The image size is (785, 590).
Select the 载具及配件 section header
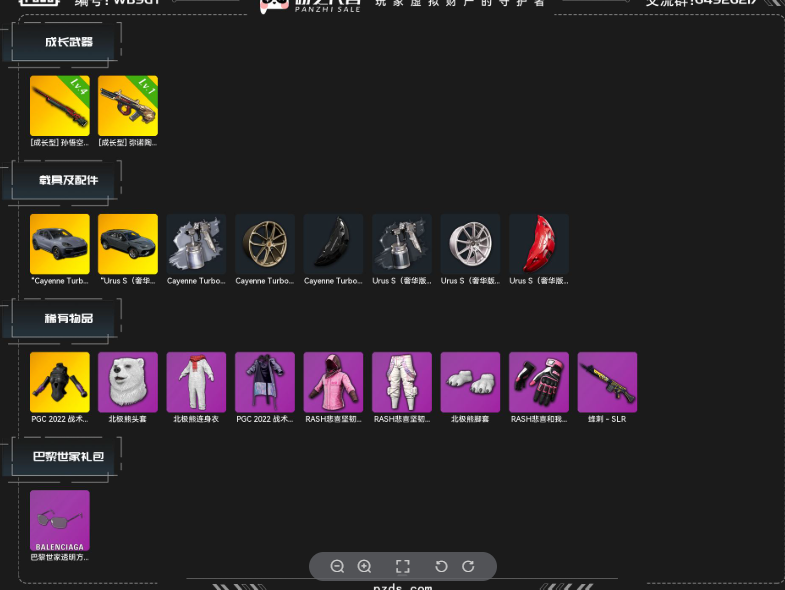[x=68, y=180]
